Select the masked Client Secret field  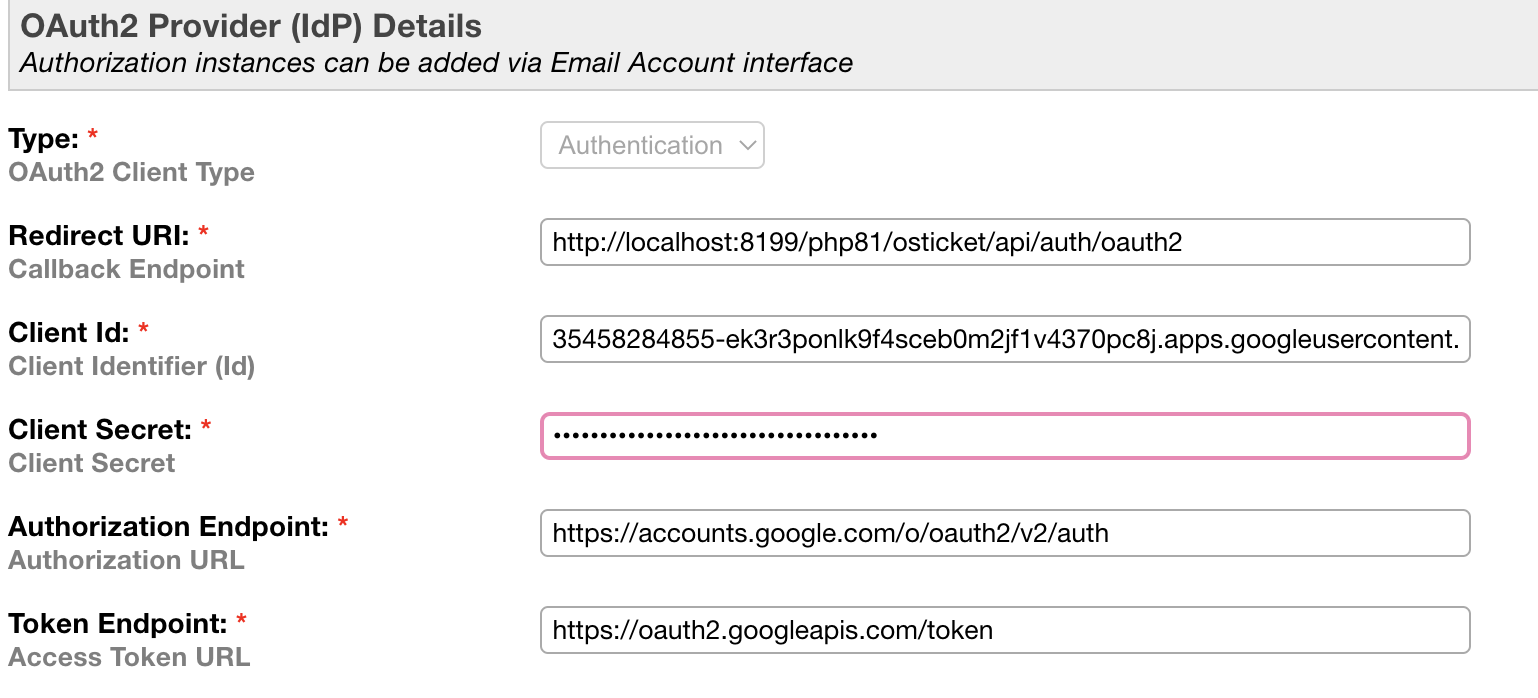[1005, 436]
